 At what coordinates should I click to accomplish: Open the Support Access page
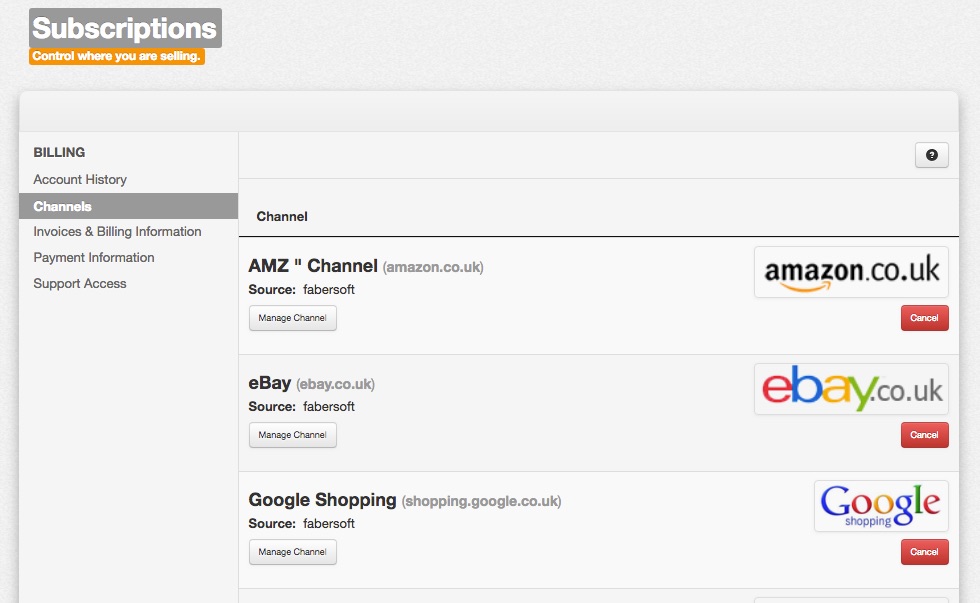[80, 283]
